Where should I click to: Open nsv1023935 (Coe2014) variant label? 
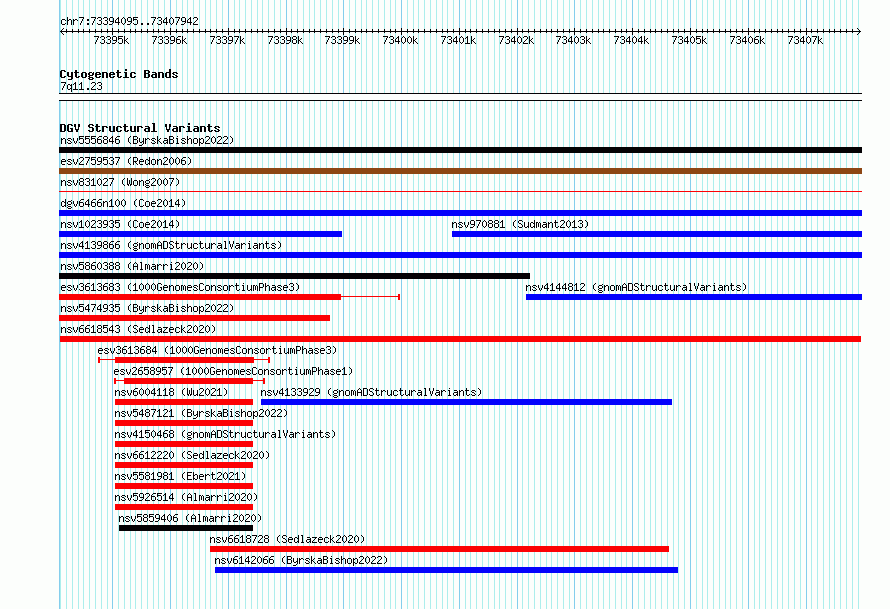click(120, 224)
